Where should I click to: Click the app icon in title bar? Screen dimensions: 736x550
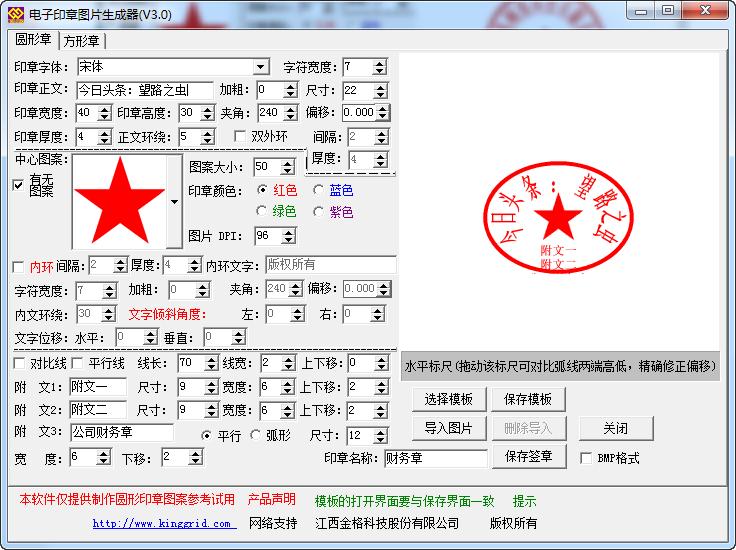tap(15, 14)
